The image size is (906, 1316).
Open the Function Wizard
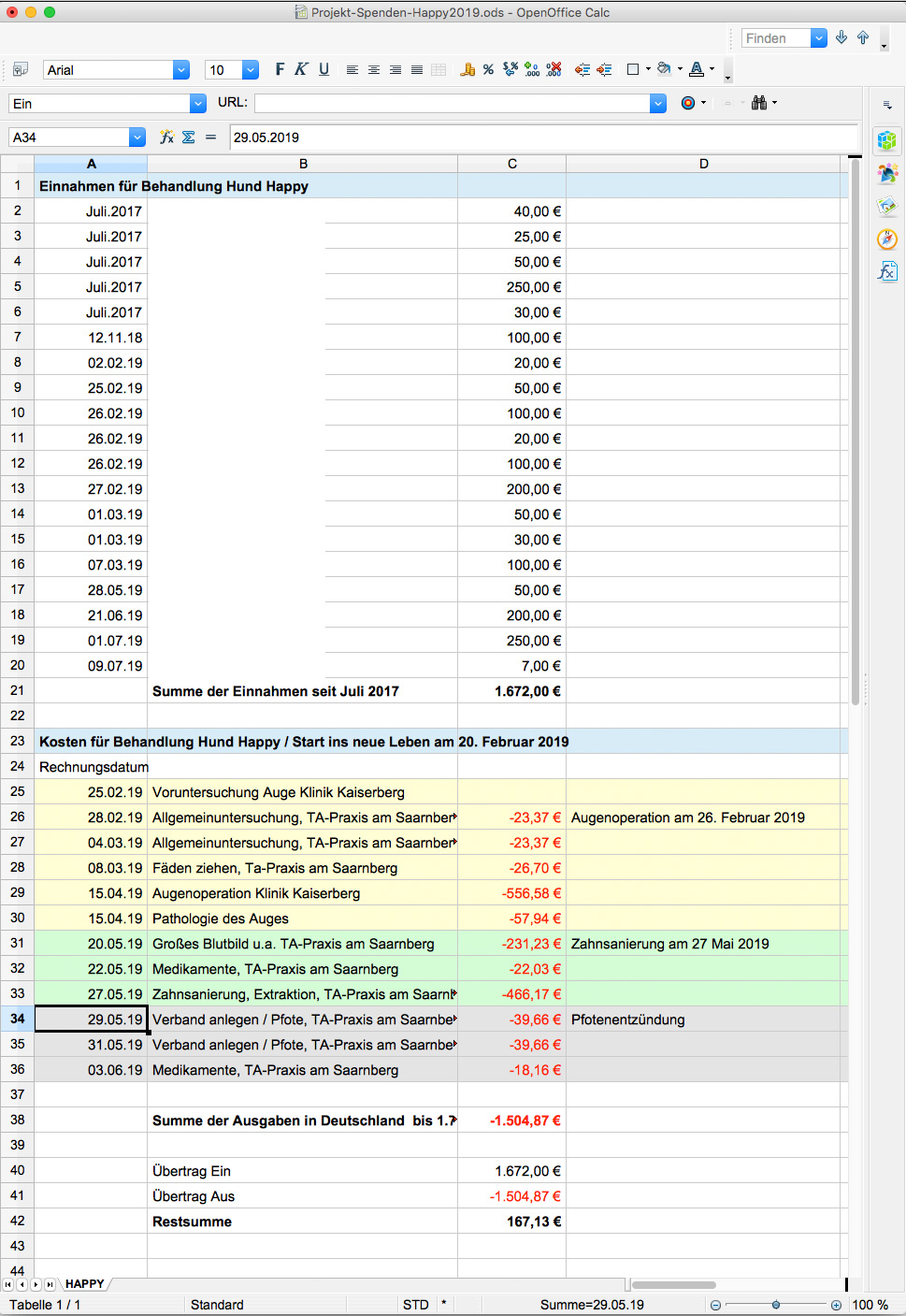point(166,137)
